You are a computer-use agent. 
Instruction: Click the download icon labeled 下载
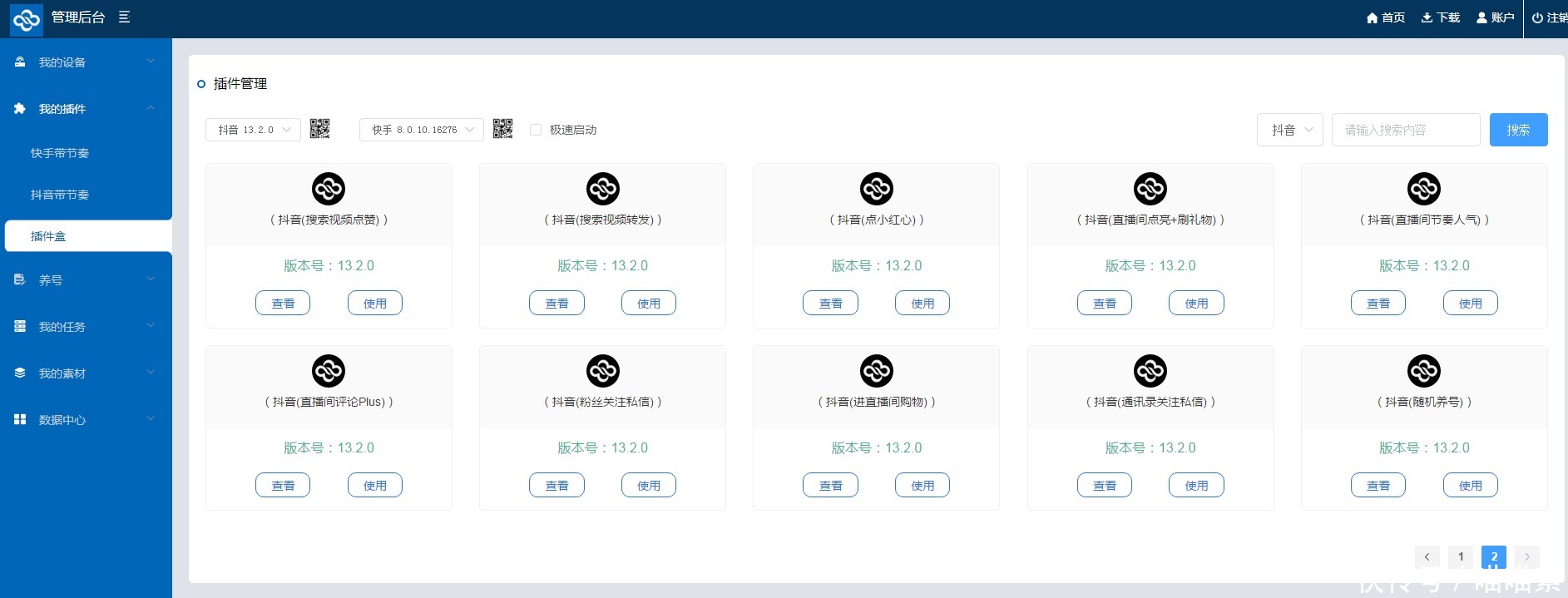pyautogui.click(x=1427, y=17)
